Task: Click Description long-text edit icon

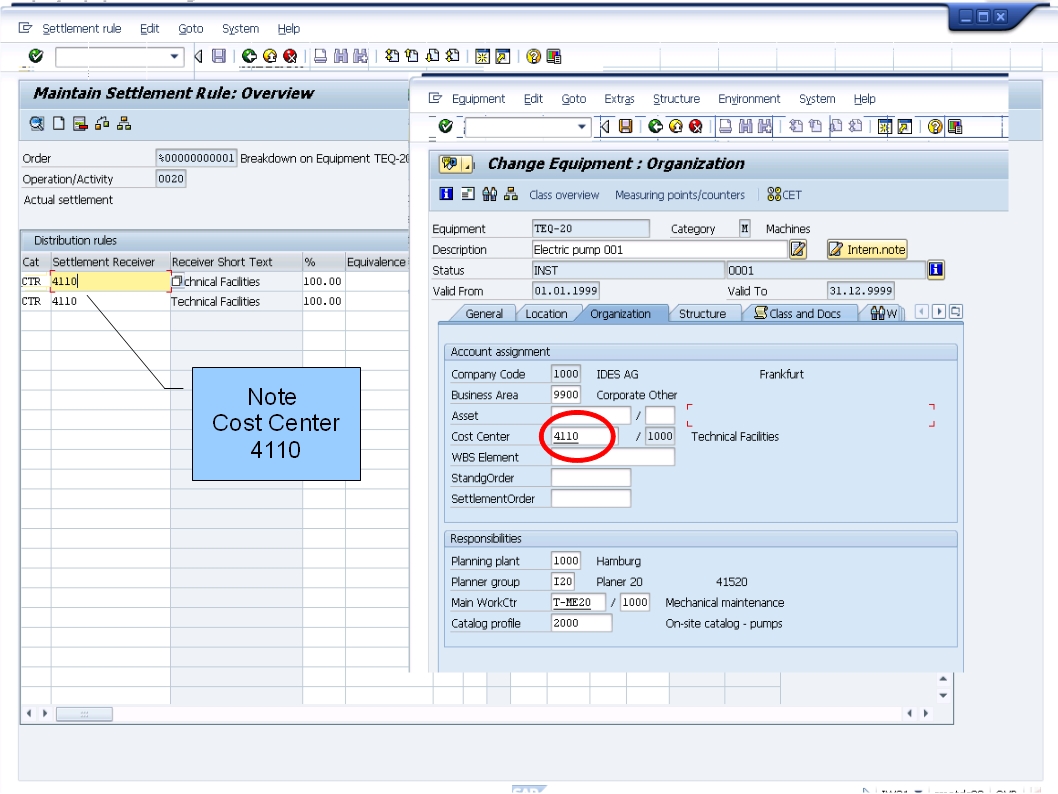Action: (798, 250)
